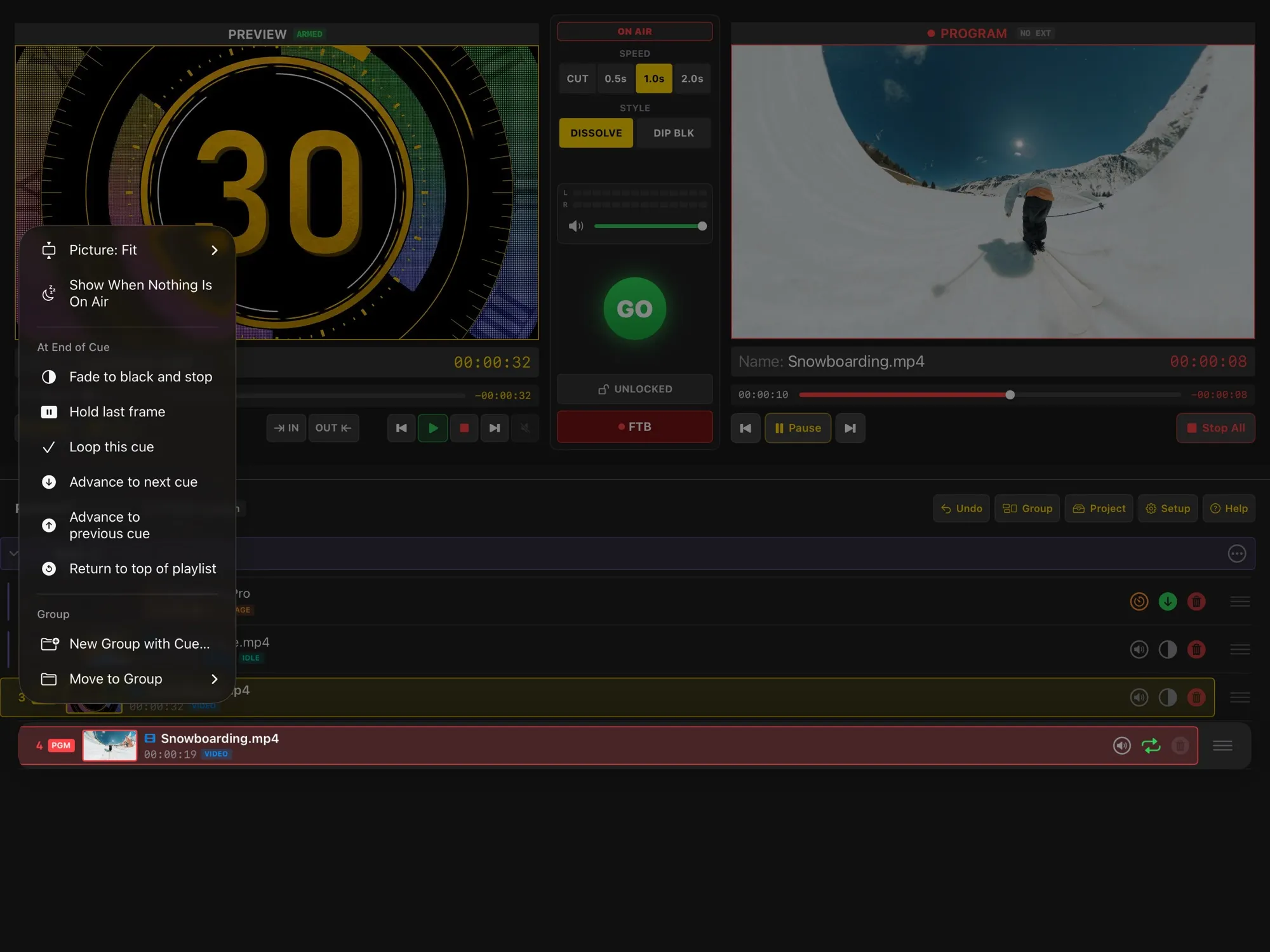The height and width of the screenshot is (952, 1270).
Task: Select Show When Nothing Is On Air
Action: point(128,293)
